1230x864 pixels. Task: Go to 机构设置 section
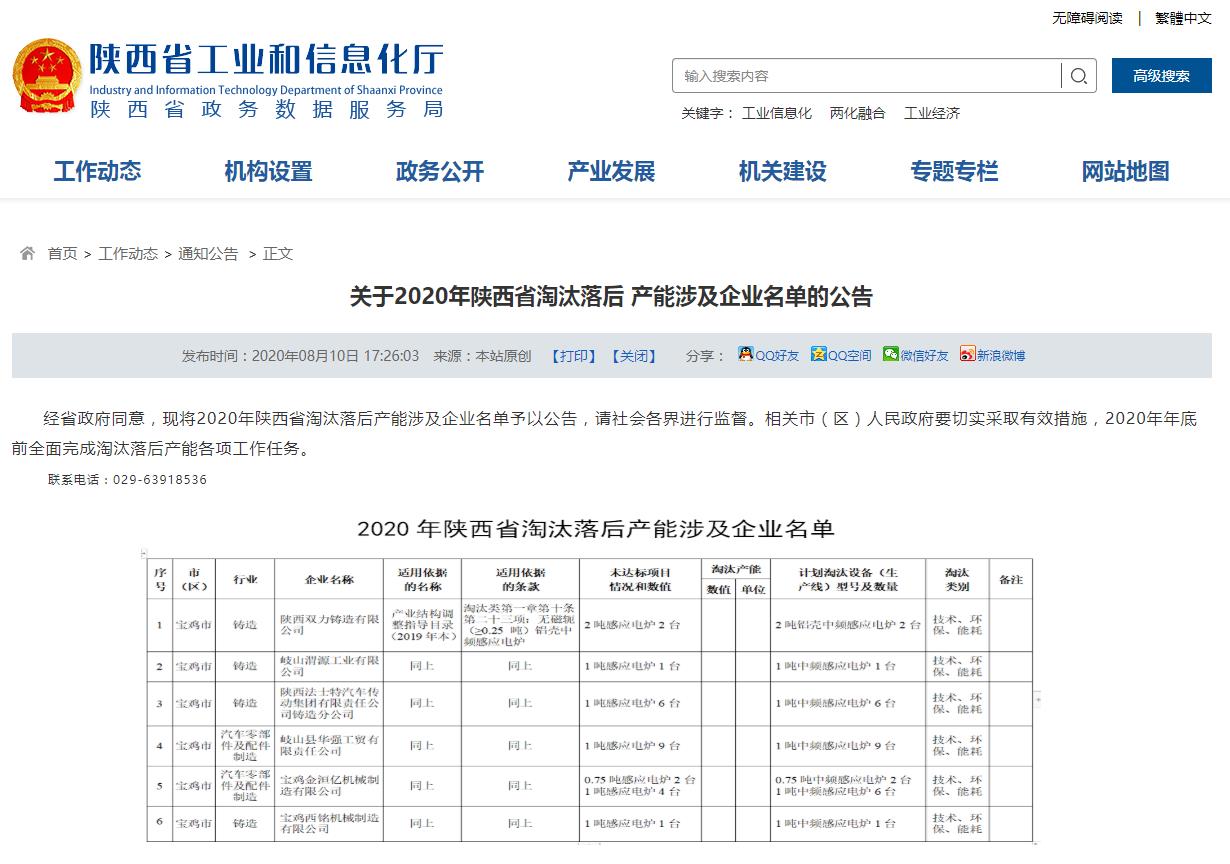(x=268, y=171)
